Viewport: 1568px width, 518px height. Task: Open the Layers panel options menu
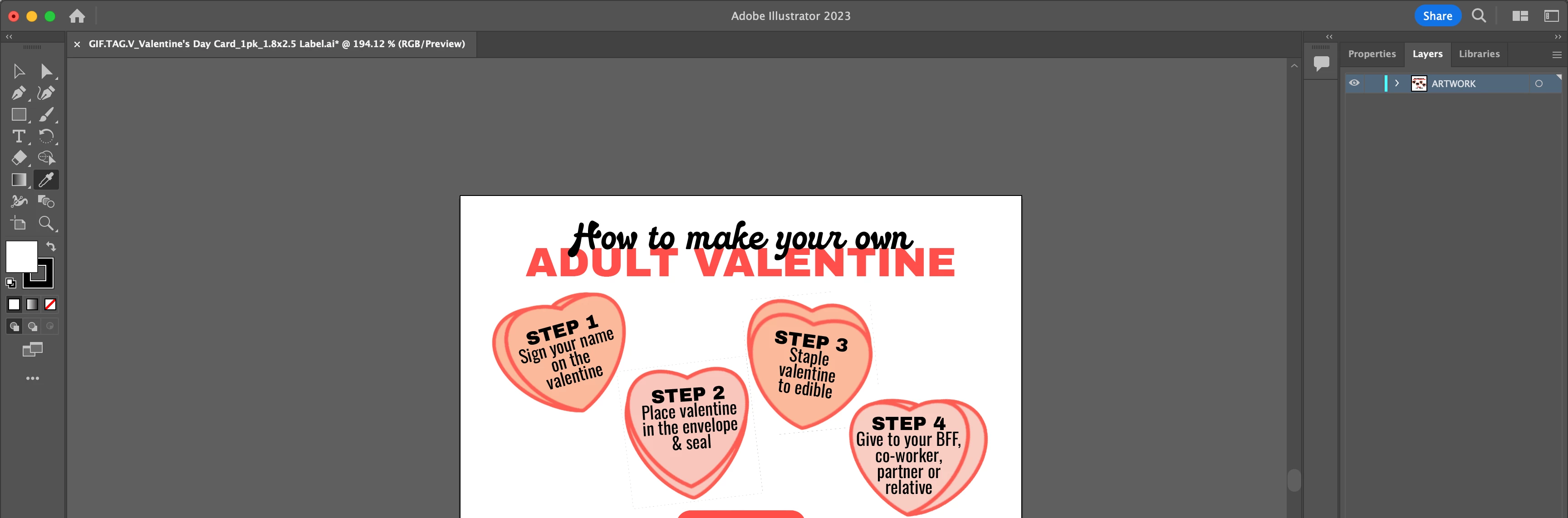pos(1557,55)
